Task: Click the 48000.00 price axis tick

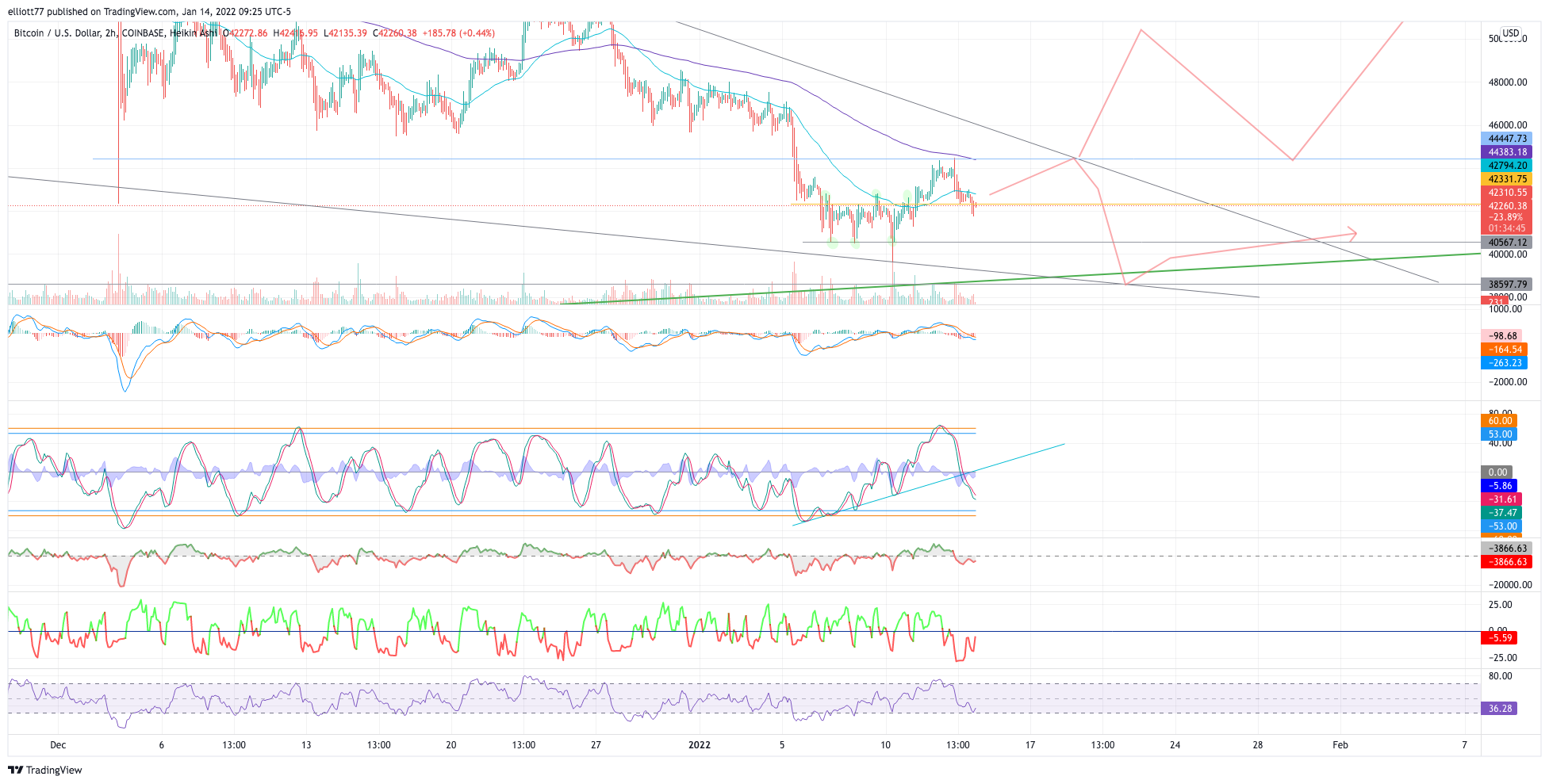Action: pos(1508,82)
